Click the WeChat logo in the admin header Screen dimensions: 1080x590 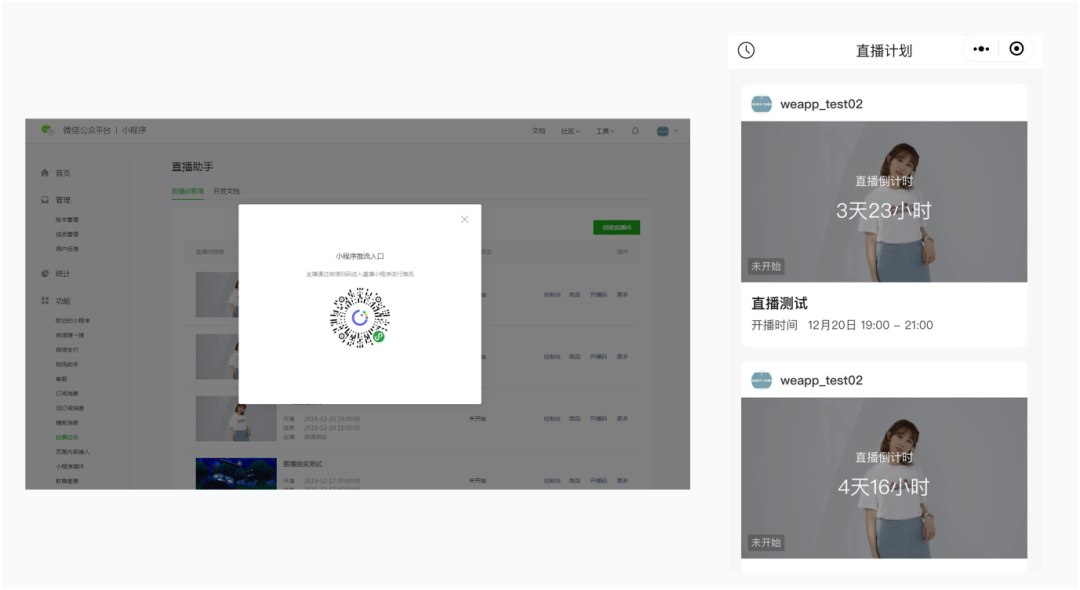[47, 129]
